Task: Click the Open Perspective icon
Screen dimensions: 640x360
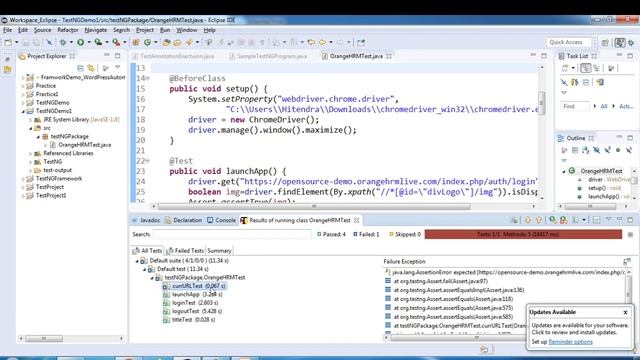Action: coord(605,42)
